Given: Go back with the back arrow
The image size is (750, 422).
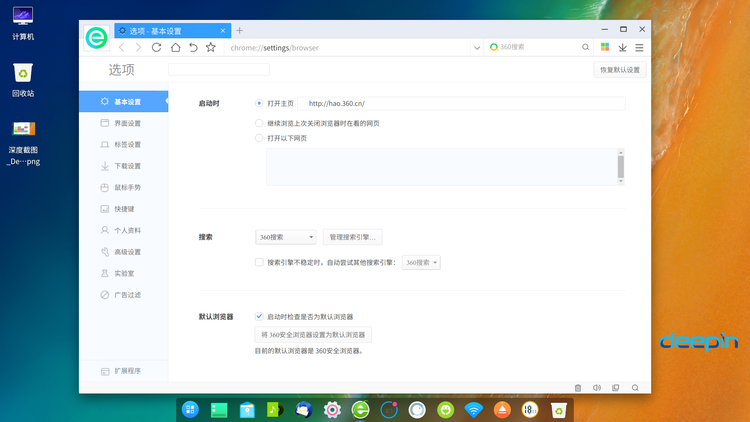Looking at the screenshot, I should pos(121,47).
